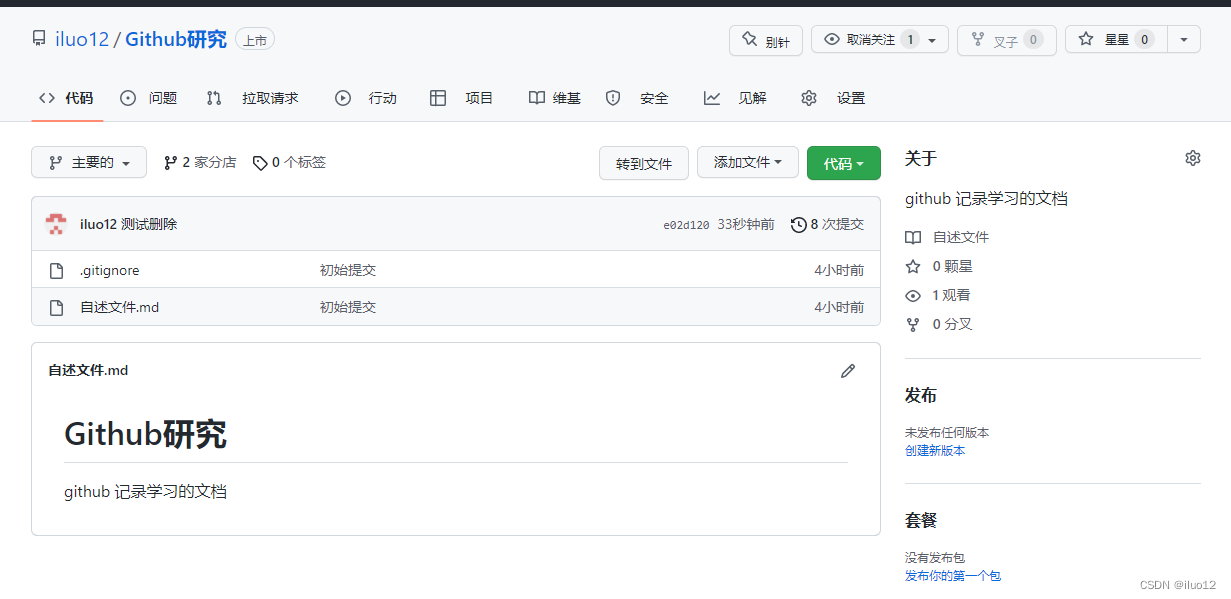This screenshot has width=1231, height=599.
Task: Click the 叉子 fork button
Action: point(1006,40)
